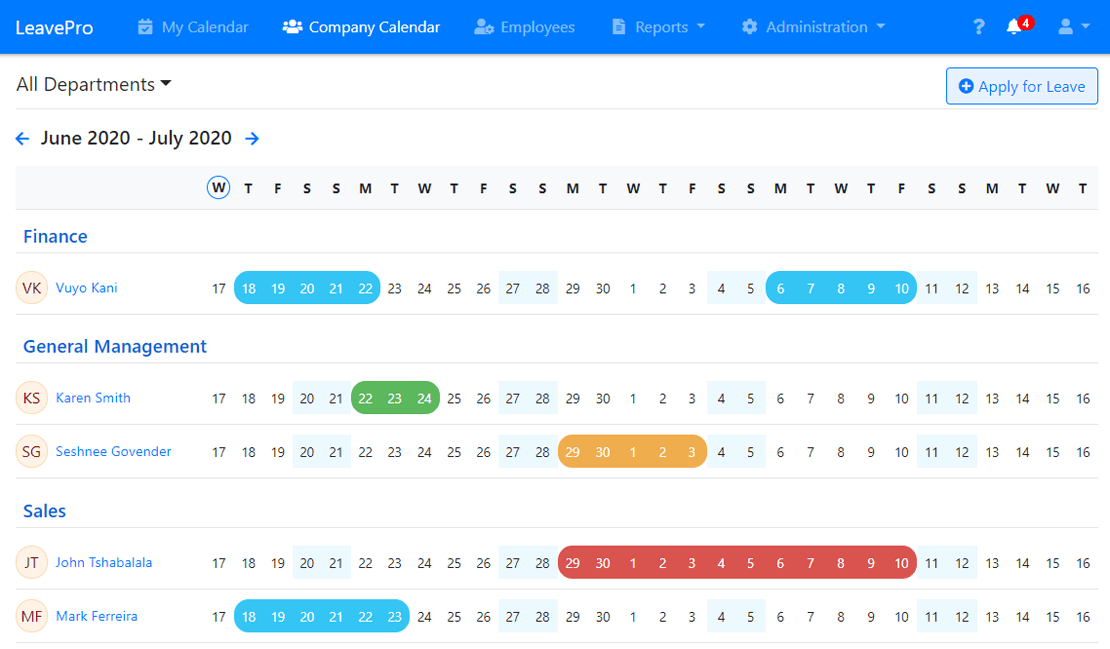The width and height of the screenshot is (1110, 649).
Task: Click the Apply for Leave button
Action: click(x=1022, y=86)
